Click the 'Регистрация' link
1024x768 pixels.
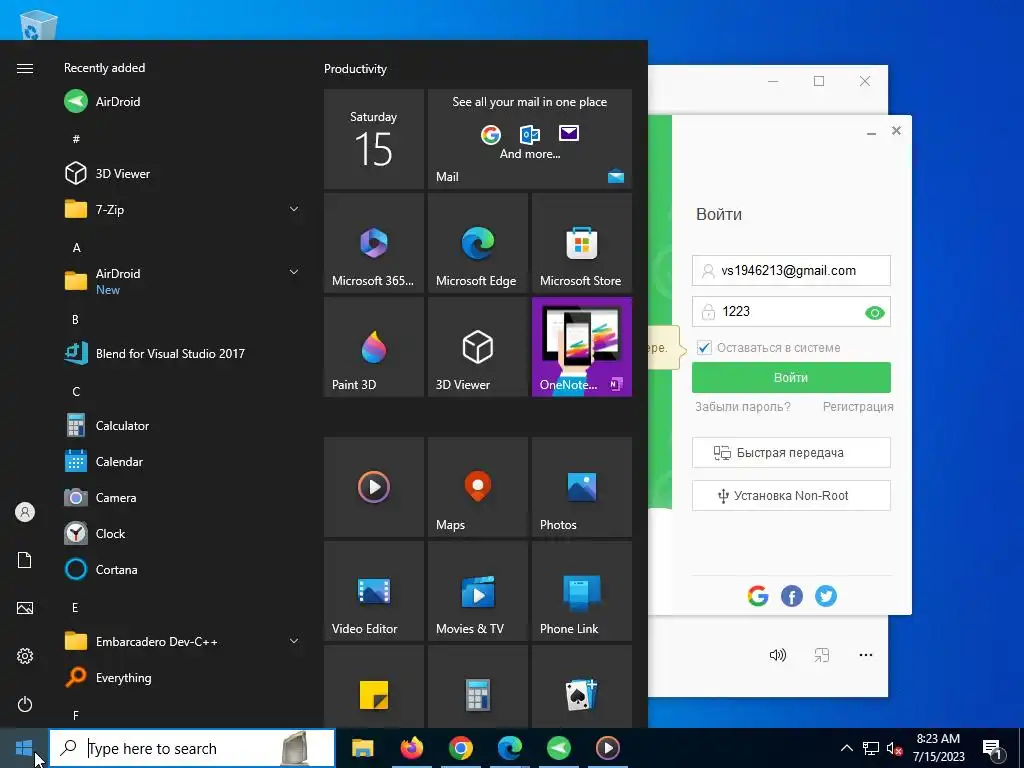pyautogui.click(x=858, y=406)
